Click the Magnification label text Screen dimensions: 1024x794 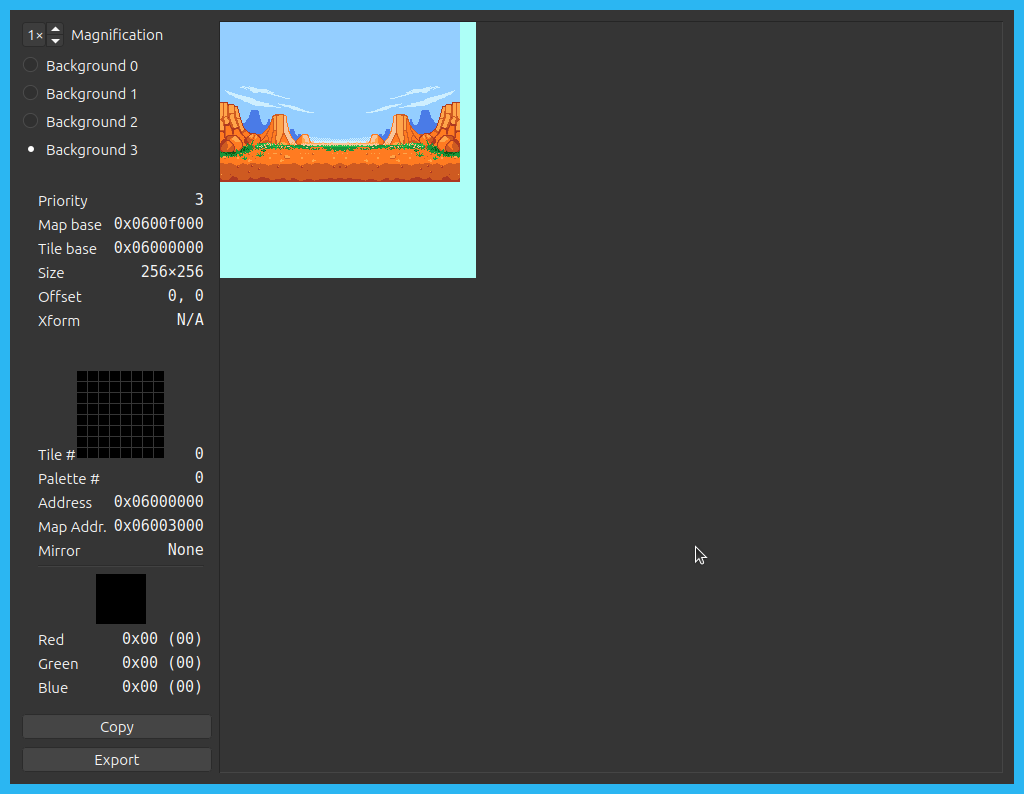click(117, 35)
